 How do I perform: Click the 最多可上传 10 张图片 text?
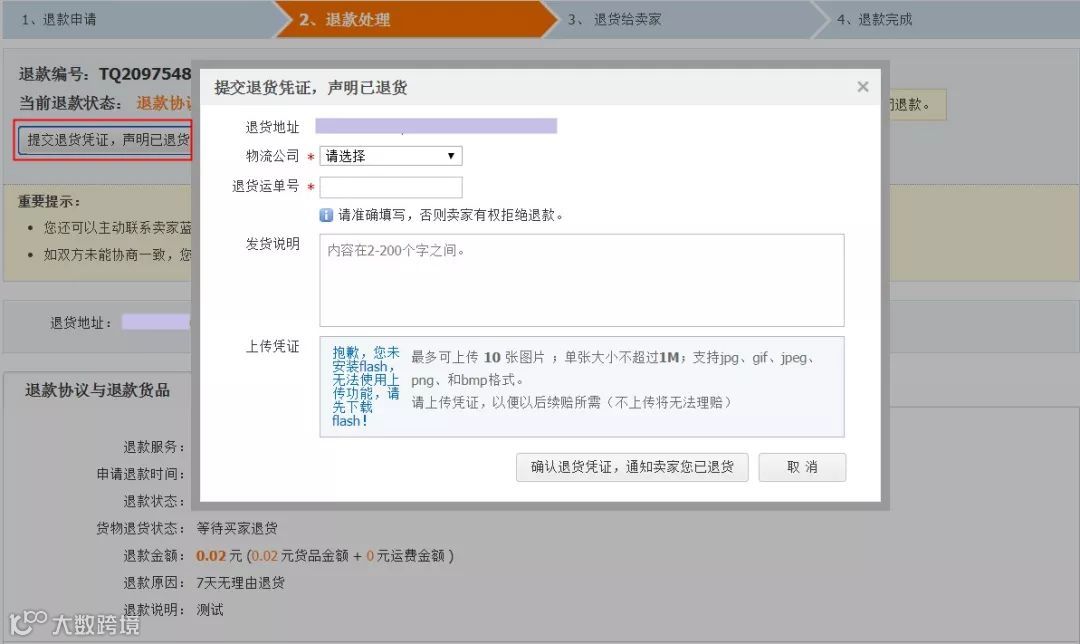coord(477,357)
